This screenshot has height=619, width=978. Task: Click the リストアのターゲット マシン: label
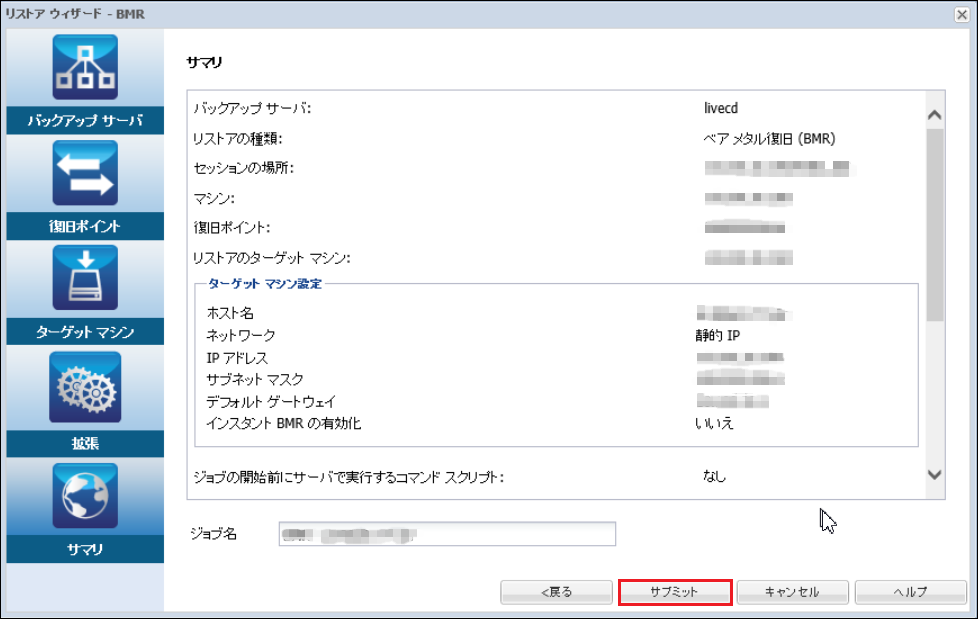[x=272, y=258]
